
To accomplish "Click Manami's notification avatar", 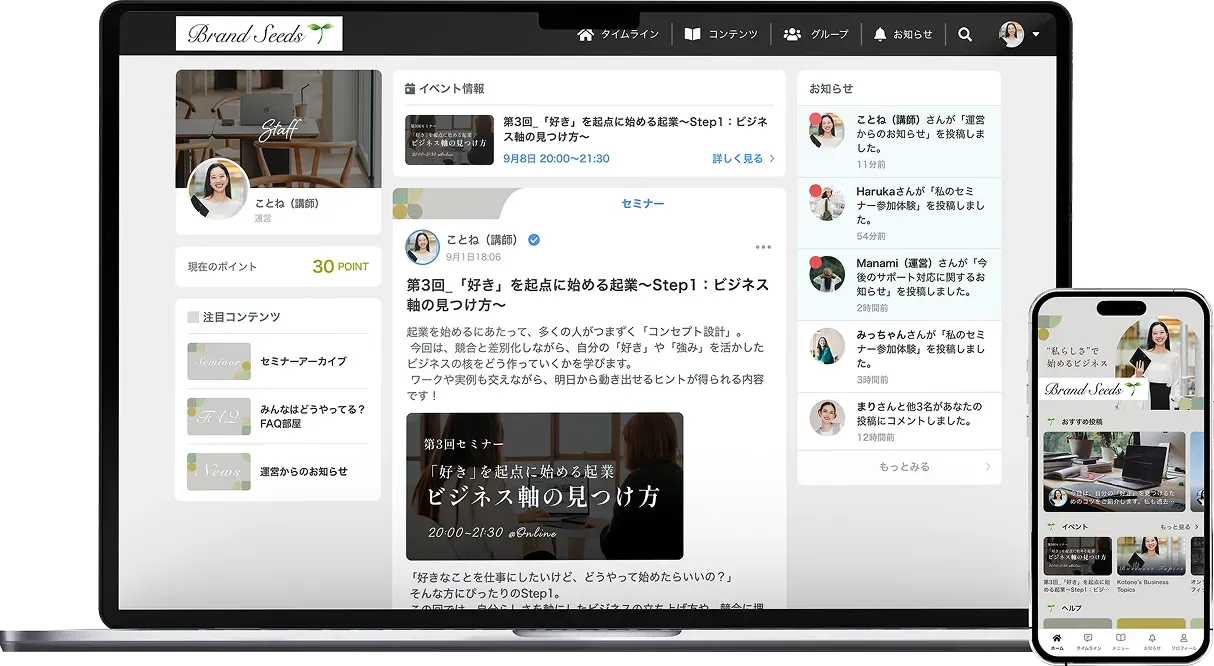I will (x=827, y=274).
